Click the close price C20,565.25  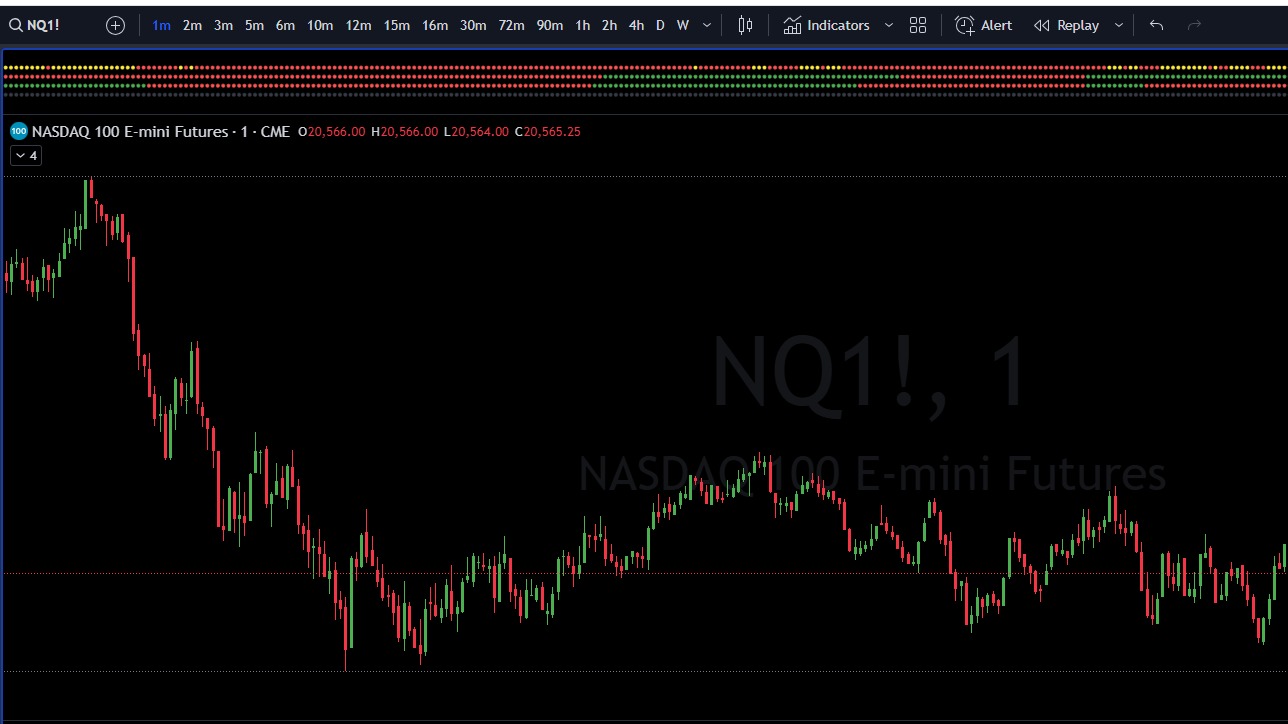point(548,132)
